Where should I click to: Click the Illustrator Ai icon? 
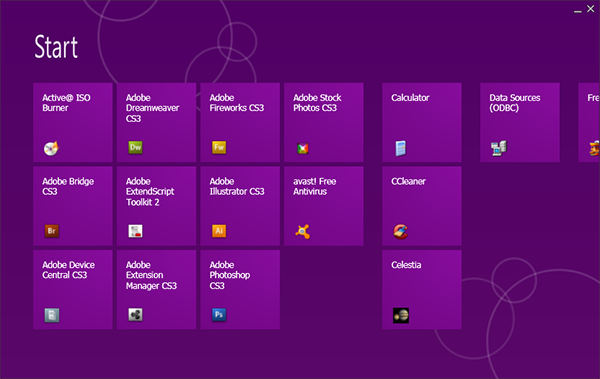[219, 231]
